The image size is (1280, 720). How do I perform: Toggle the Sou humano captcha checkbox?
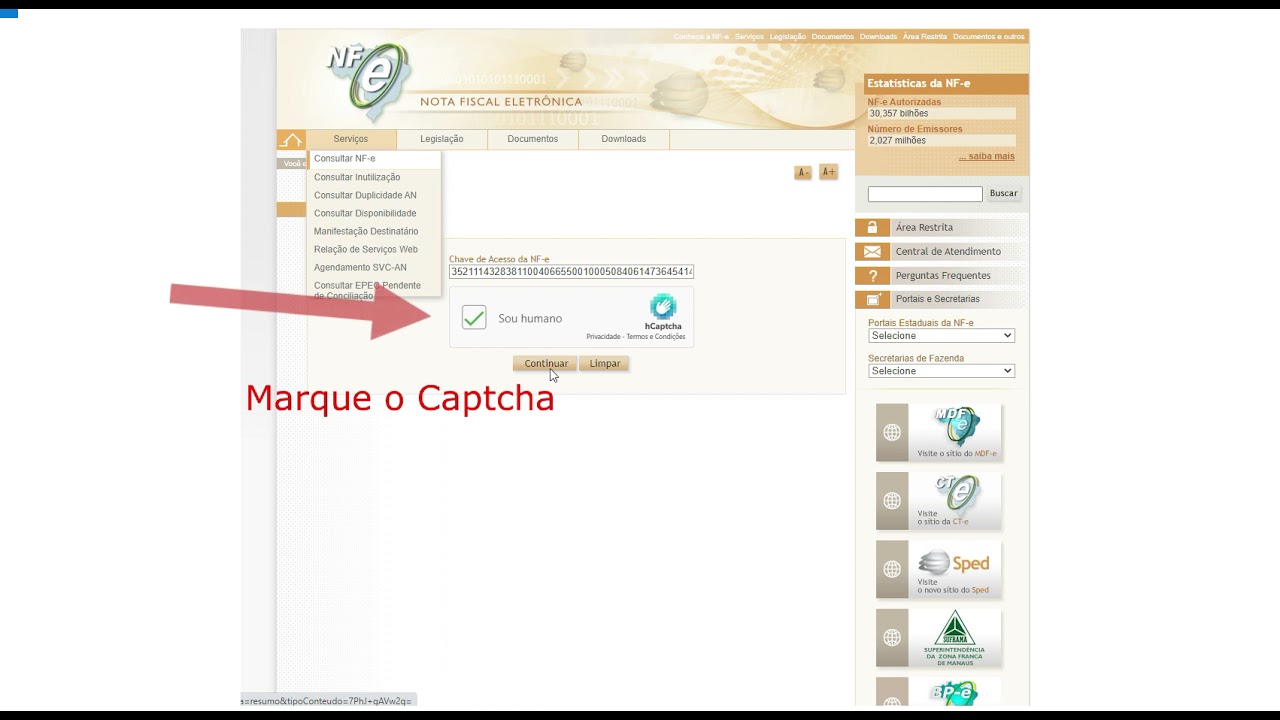(x=474, y=318)
